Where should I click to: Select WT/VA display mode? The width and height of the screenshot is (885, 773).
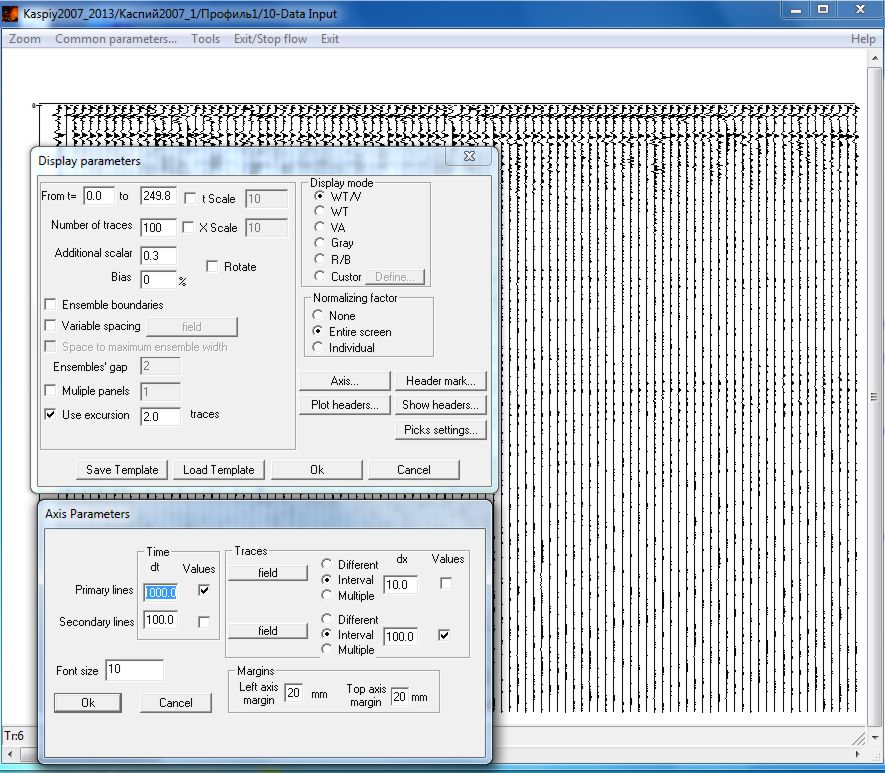[x=319, y=196]
